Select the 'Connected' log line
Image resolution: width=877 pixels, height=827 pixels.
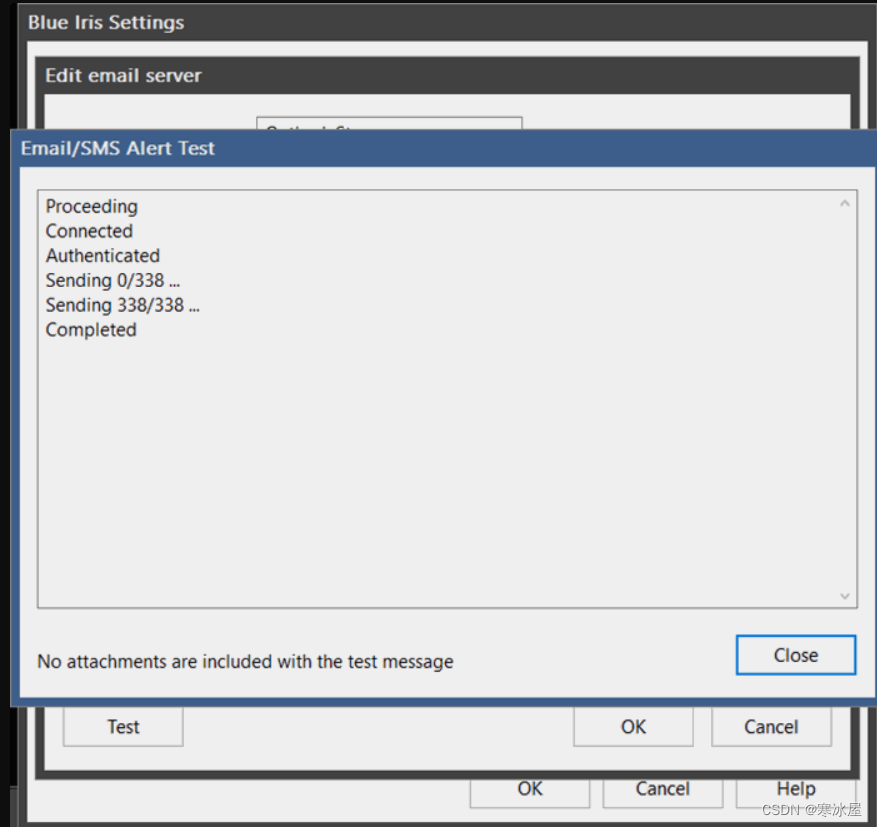[89, 231]
